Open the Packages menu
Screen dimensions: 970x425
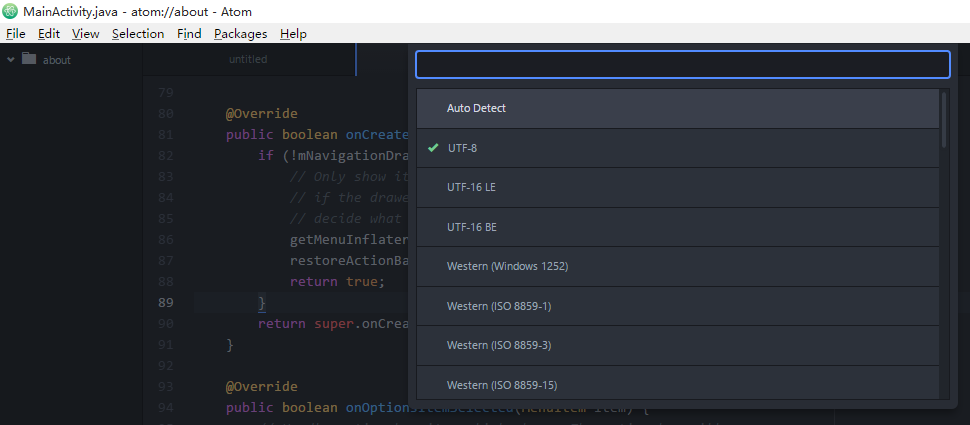coord(240,34)
